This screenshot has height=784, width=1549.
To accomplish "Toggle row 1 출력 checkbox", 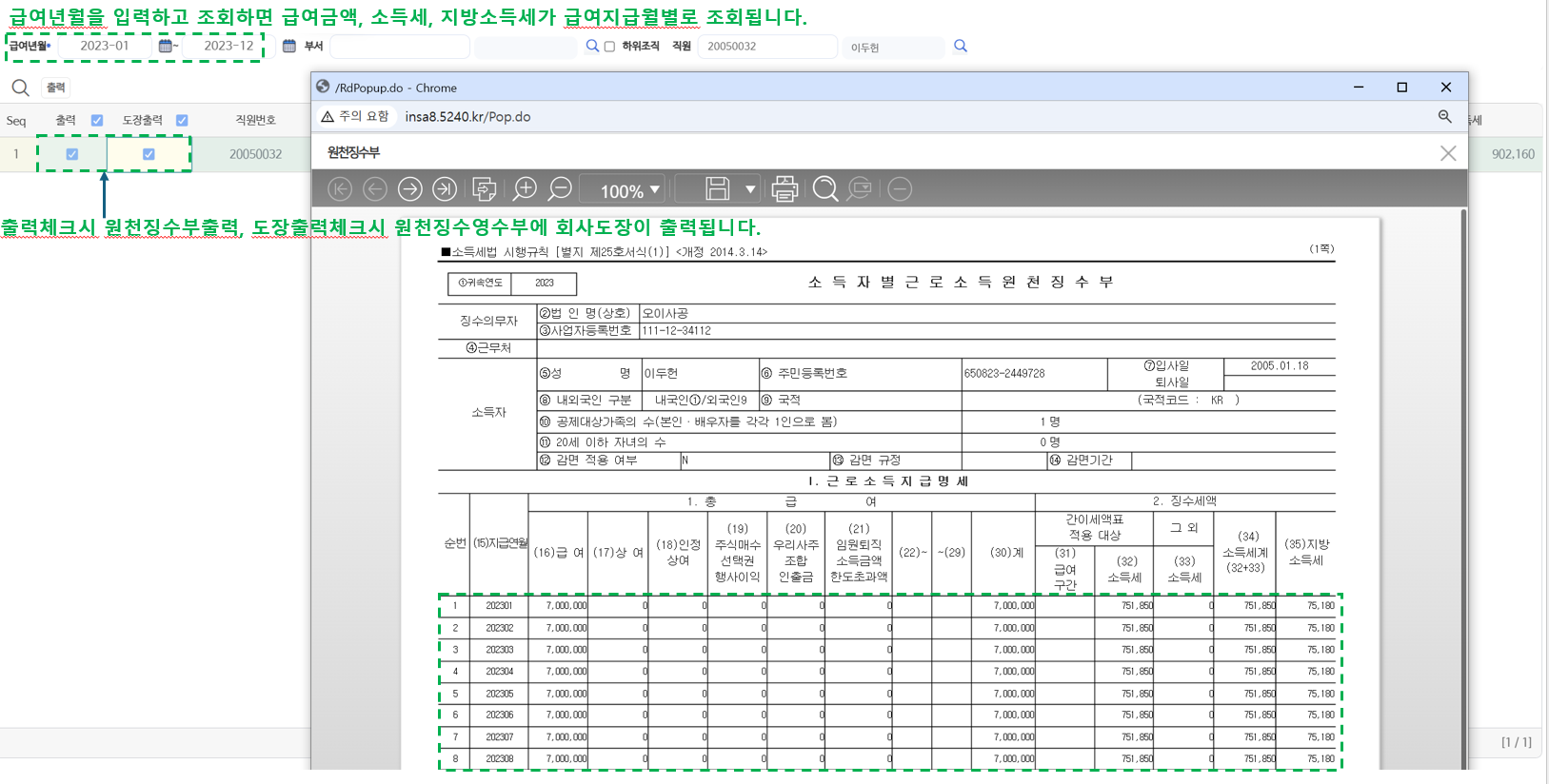I will [x=72, y=154].
